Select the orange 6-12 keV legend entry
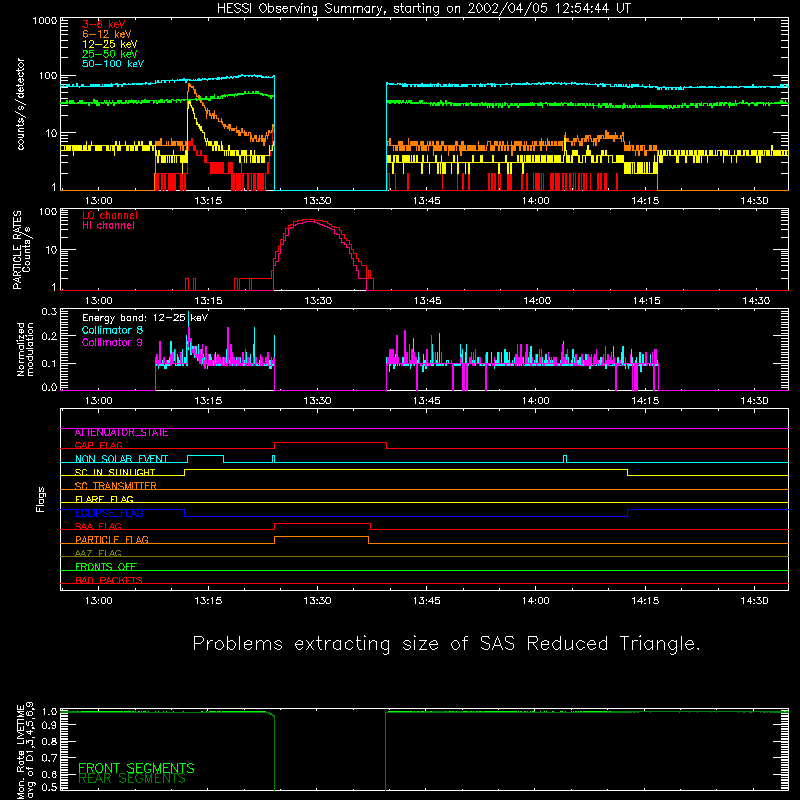Screen dimensions: 800x800 [107, 34]
